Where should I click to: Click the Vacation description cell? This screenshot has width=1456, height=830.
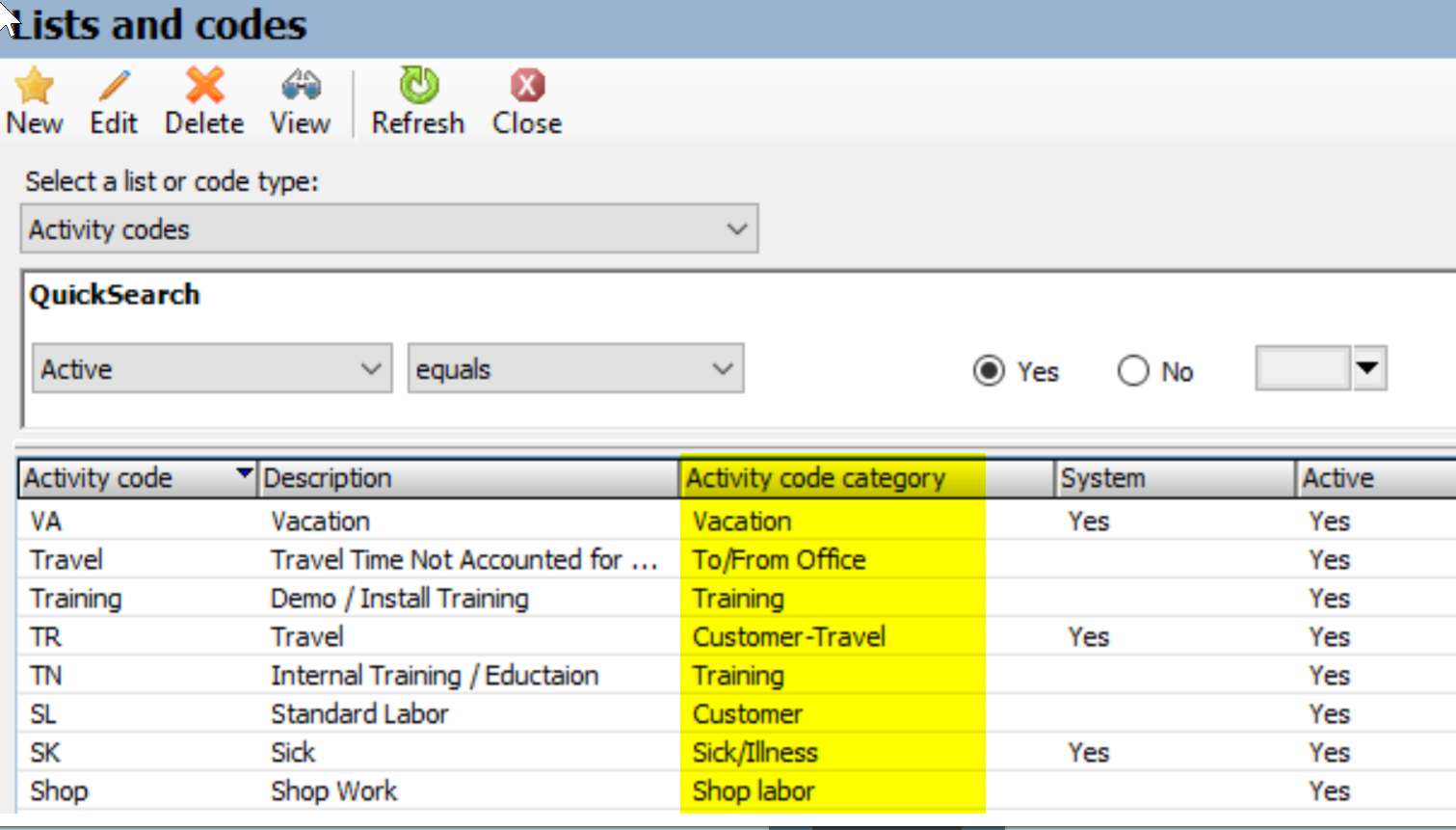[320, 521]
